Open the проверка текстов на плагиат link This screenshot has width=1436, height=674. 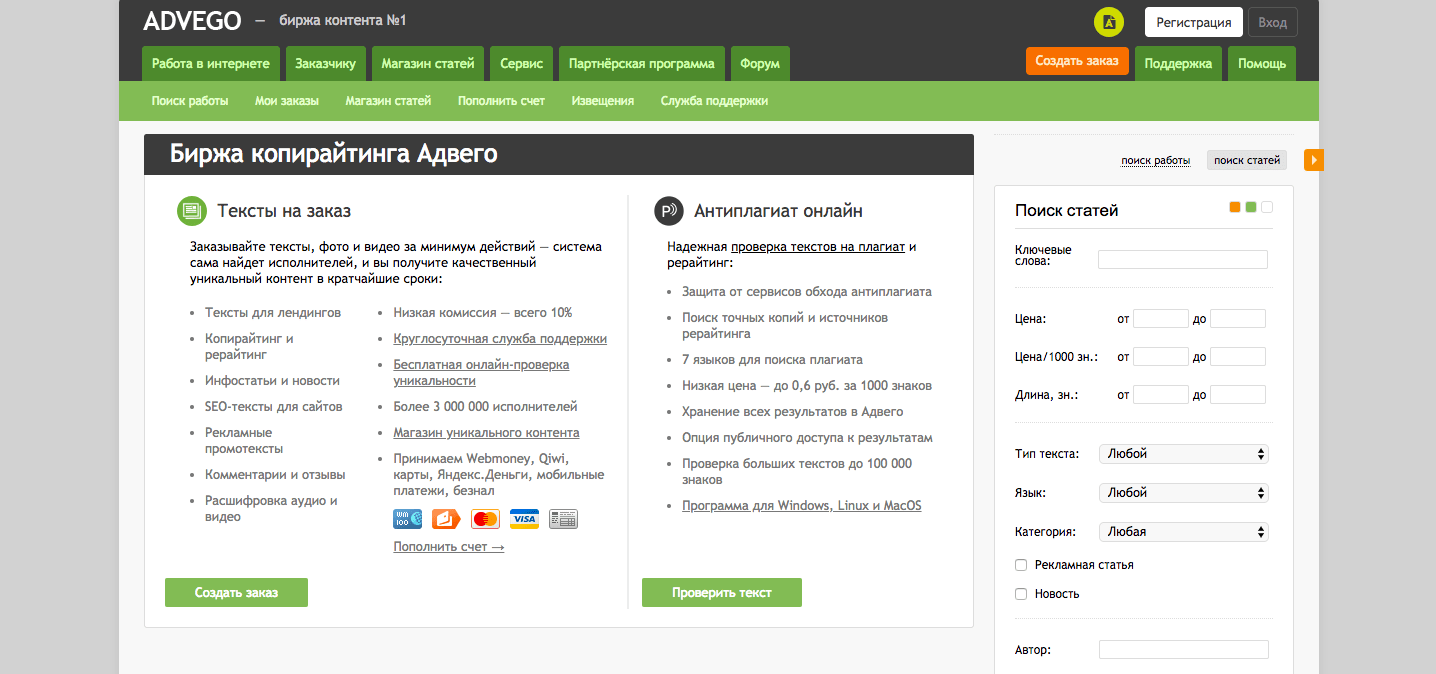[818, 247]
